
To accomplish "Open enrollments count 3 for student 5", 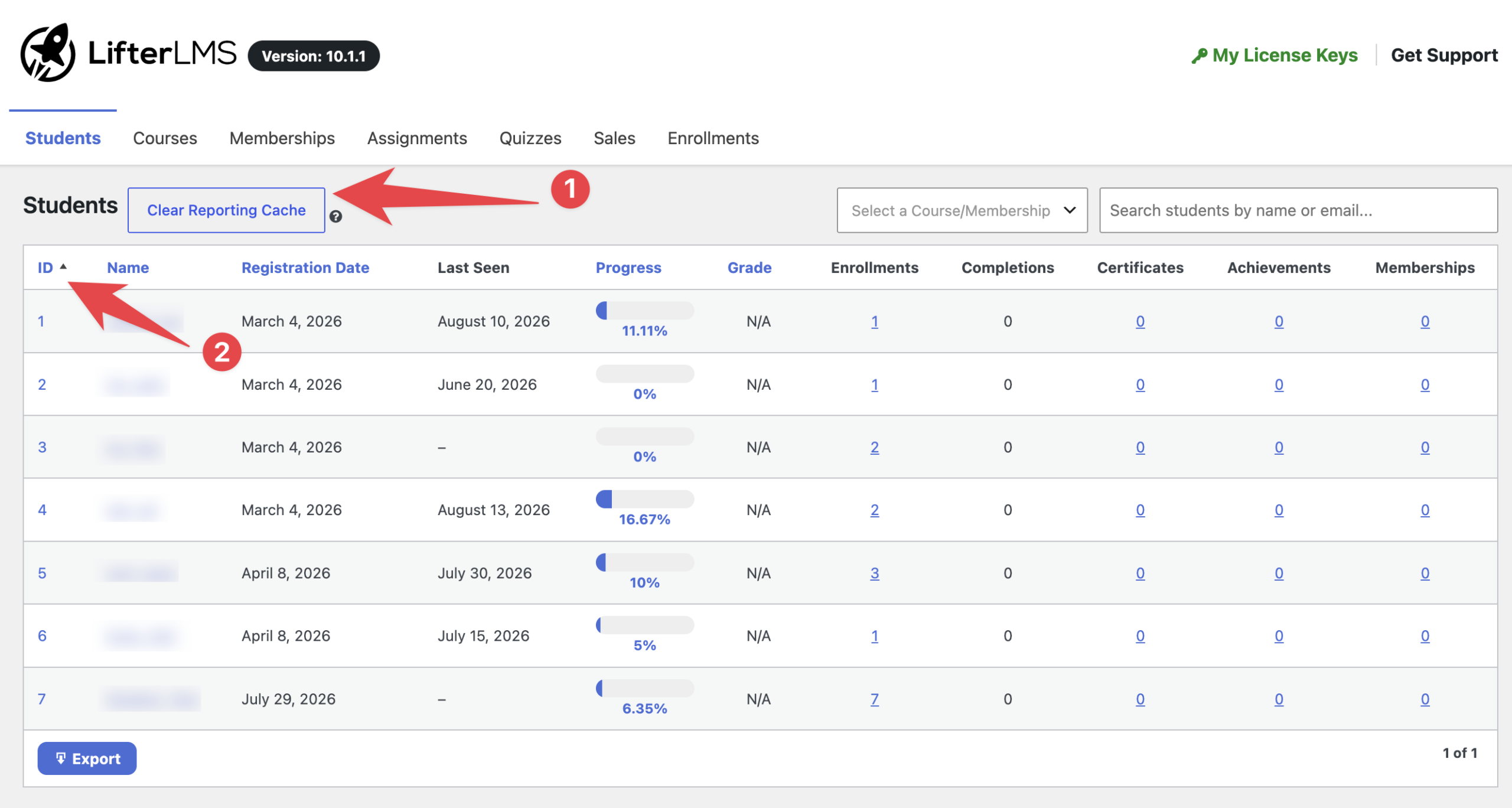I will coord(874,573).
